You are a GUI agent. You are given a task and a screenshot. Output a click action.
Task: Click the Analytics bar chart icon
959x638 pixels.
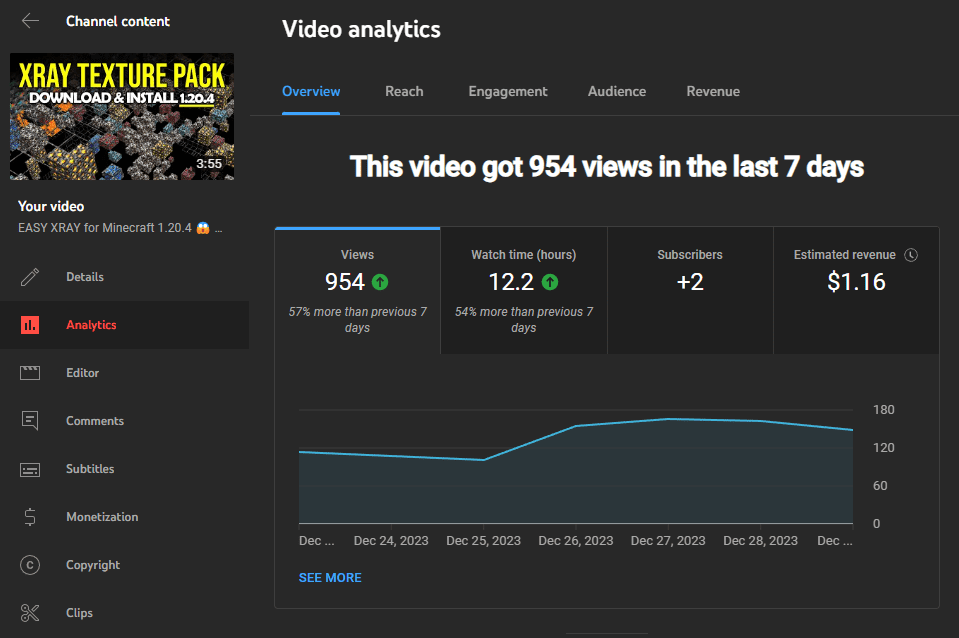[30, 325]
